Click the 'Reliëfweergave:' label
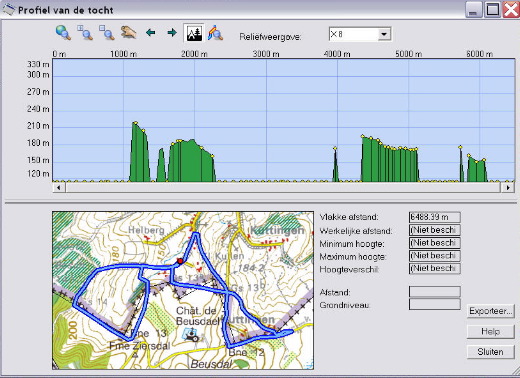 pos(270,37)
